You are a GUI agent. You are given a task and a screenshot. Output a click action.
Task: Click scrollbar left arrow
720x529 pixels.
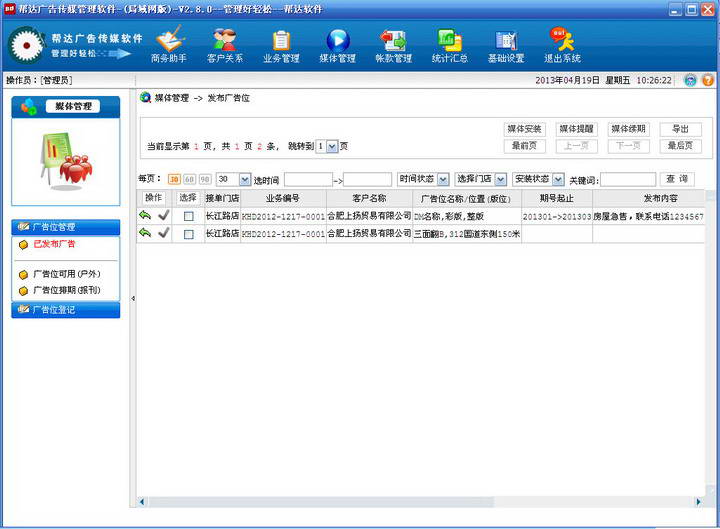point(141,501)
